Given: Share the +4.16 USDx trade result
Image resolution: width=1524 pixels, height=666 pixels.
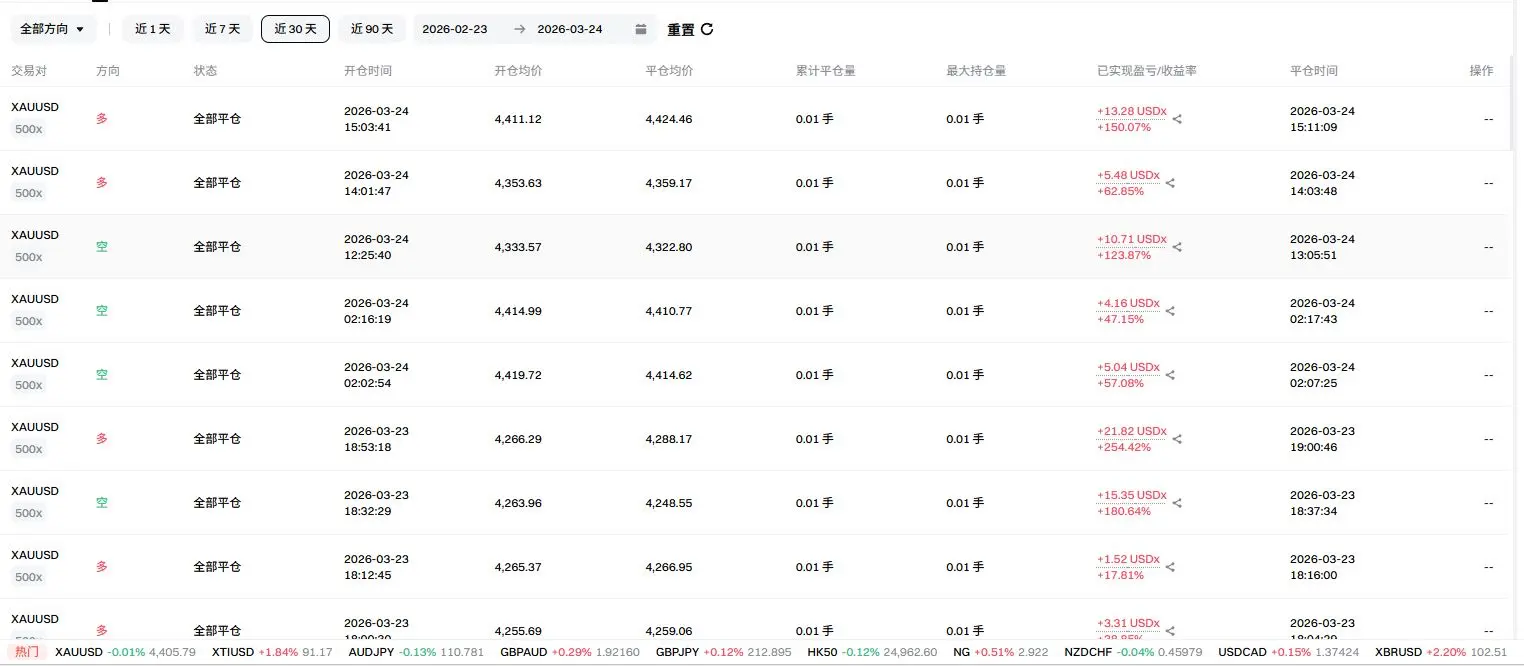Looking at the screenshot, I should tap(1170, 311).
